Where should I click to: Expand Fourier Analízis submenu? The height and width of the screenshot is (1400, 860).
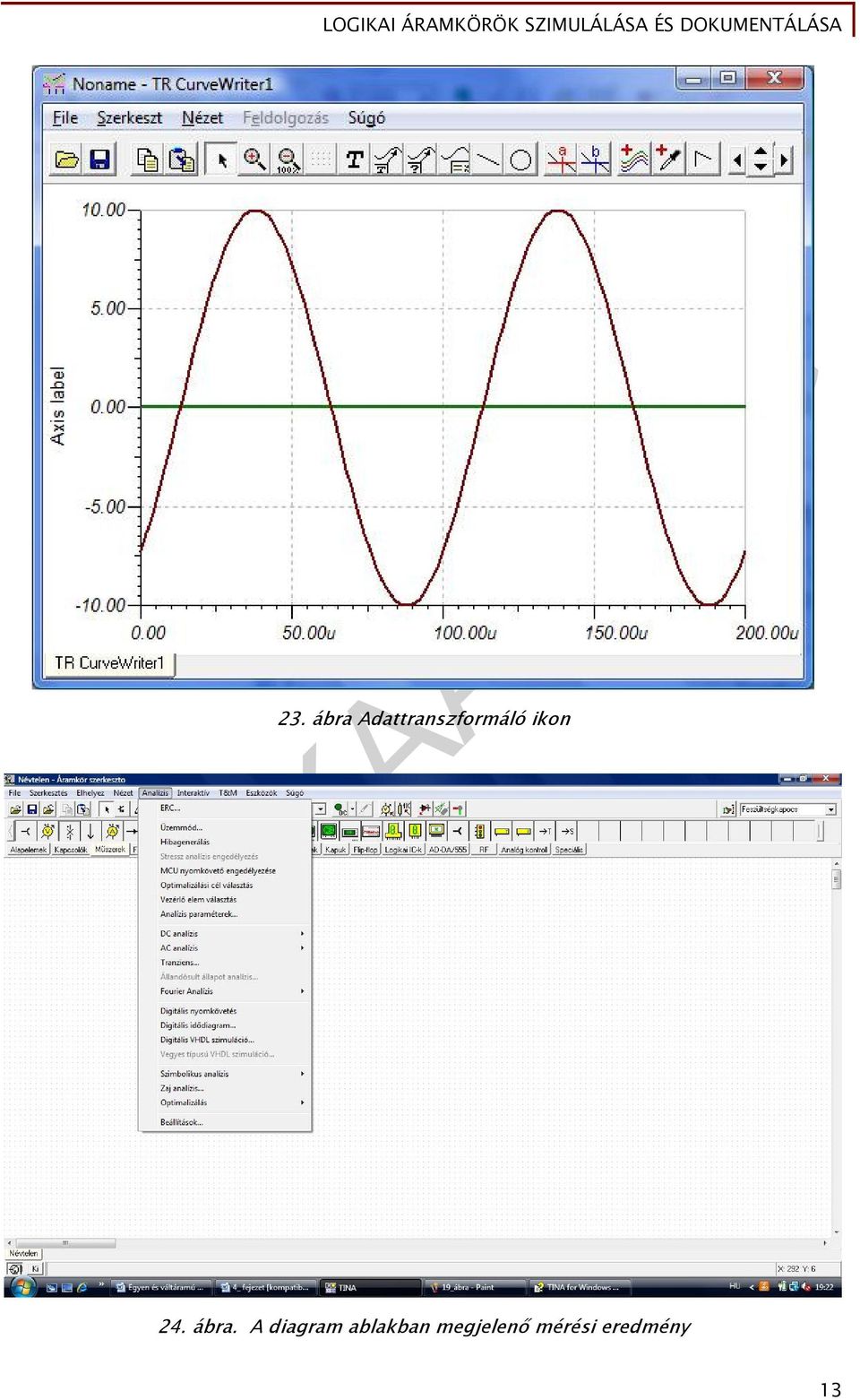pos(225,991)
